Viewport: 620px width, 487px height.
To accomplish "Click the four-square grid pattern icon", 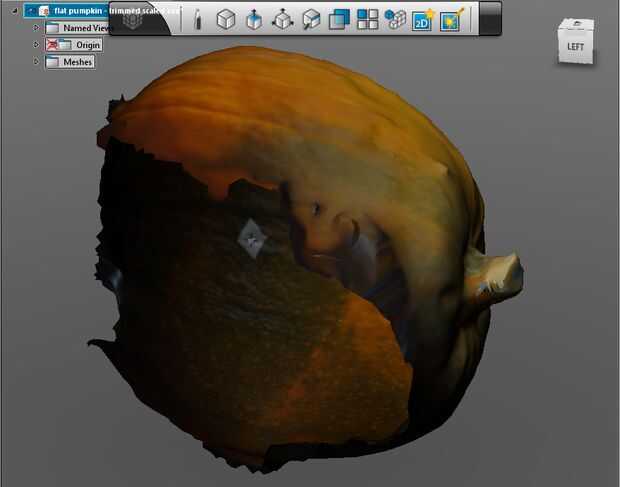I will (x=367, y=19).
